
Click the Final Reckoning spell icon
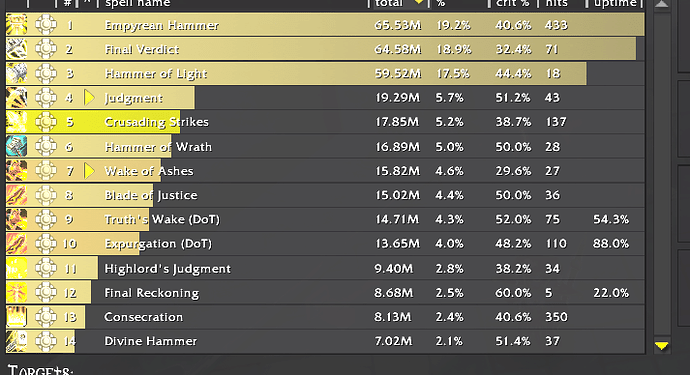(x=16, y=293)
